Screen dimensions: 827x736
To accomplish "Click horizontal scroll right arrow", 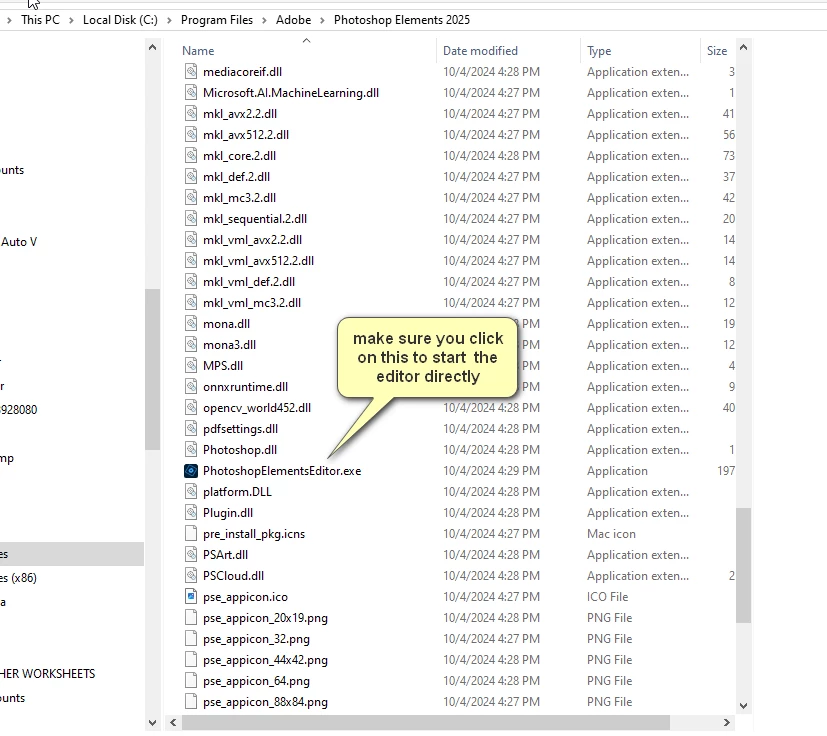I will coord(727,722).
